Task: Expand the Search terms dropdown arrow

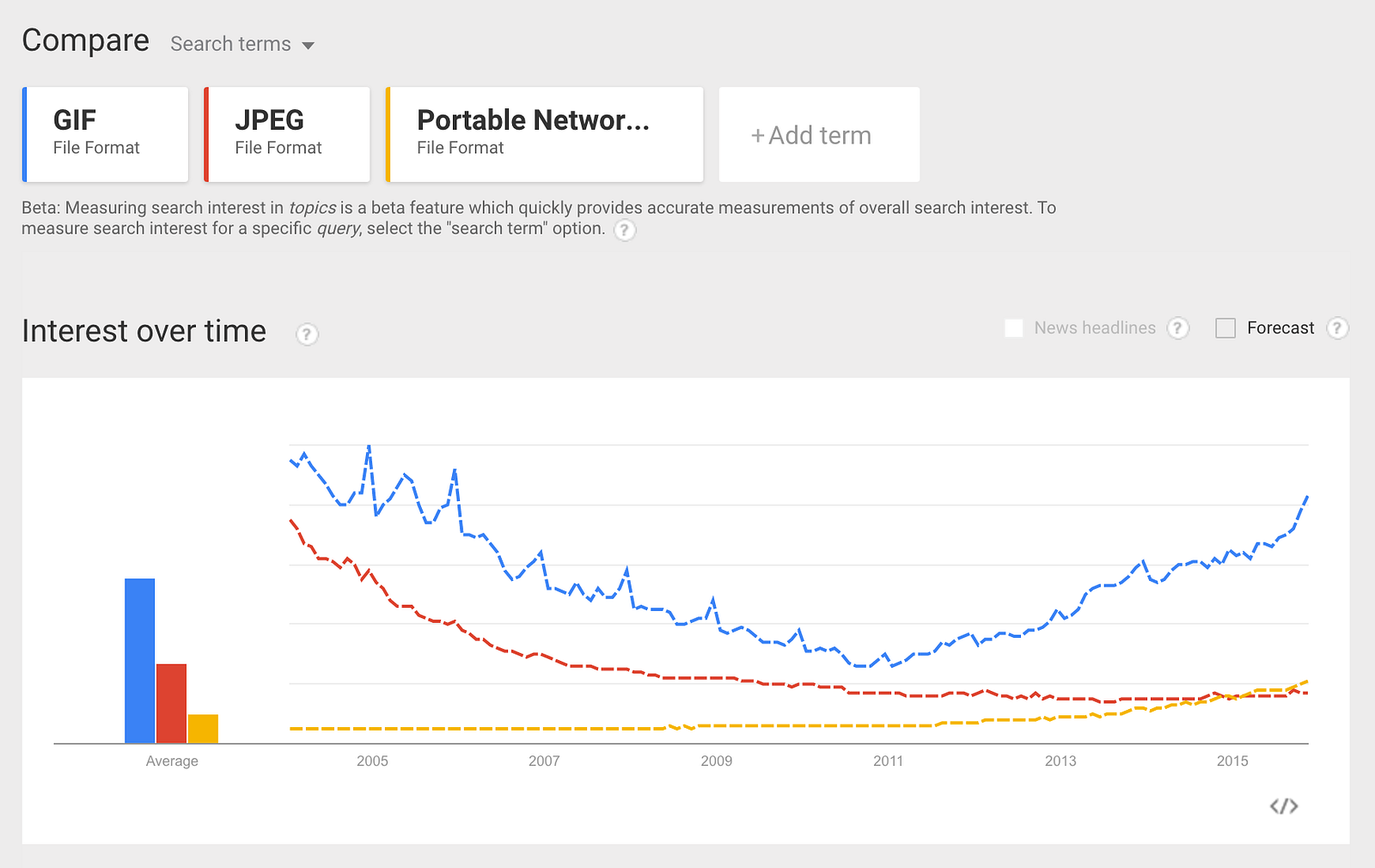Action: [x=308, y=46]
